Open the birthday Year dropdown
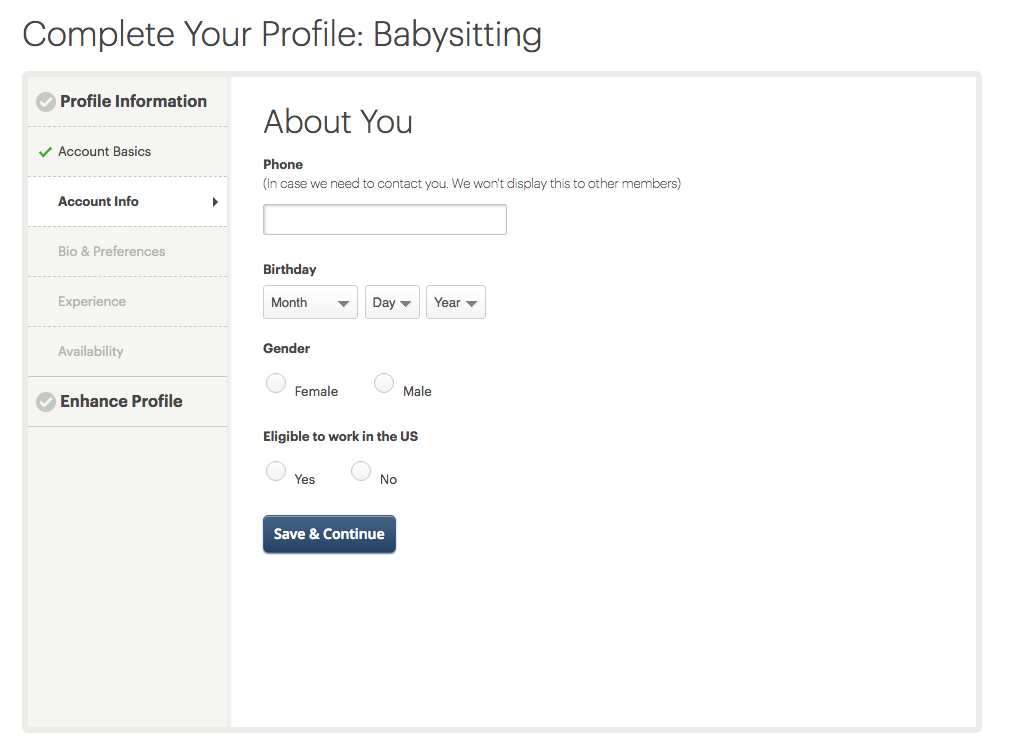This screenshot has height=750, width=1013. (x=455, y=303)
